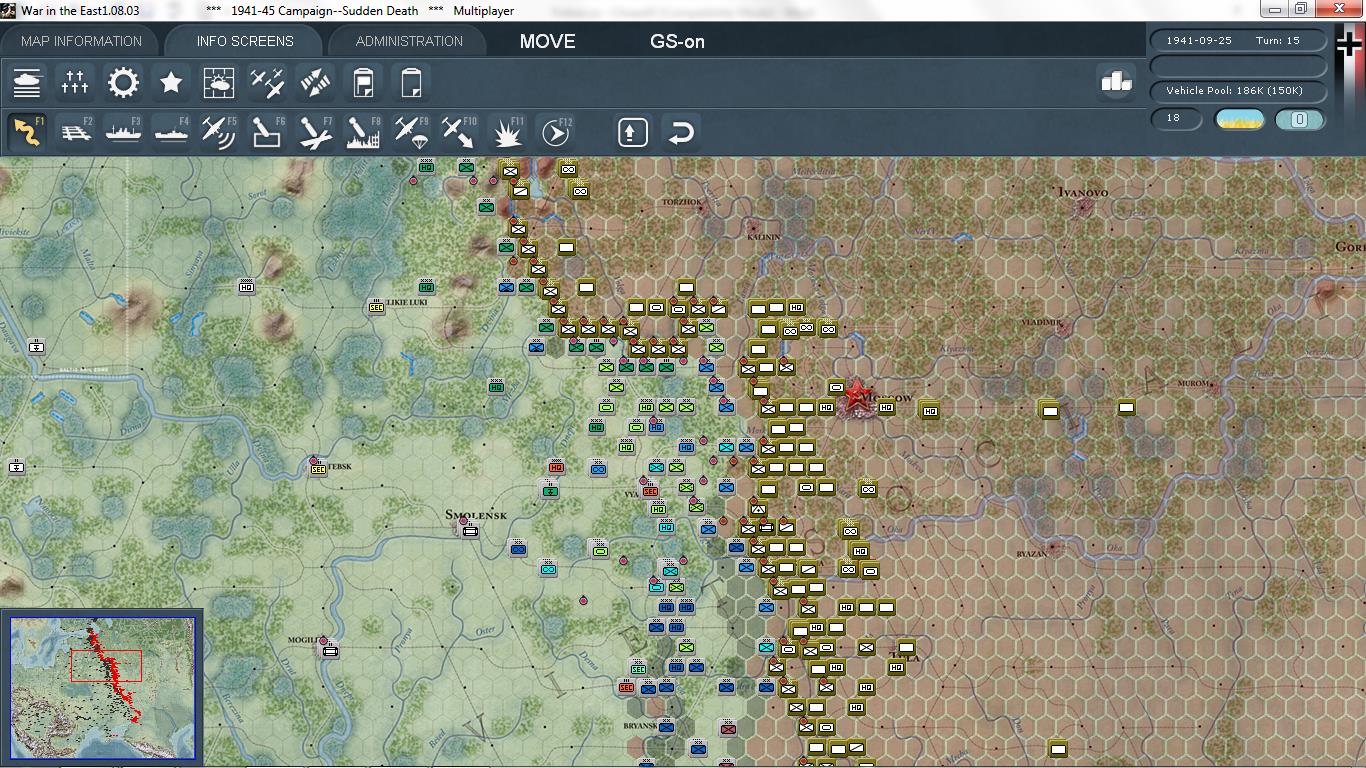Select bomb city mode F8
Viewport: 1366px width, 768px height.
(x=363, y=131)
